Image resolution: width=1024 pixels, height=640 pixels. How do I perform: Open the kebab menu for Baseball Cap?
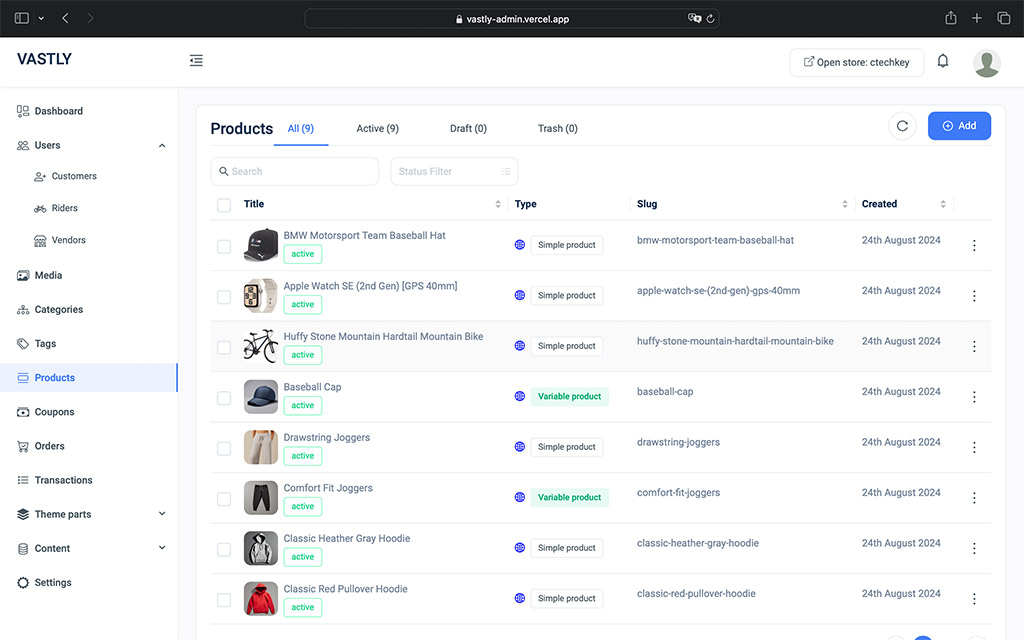coord(974,397)
